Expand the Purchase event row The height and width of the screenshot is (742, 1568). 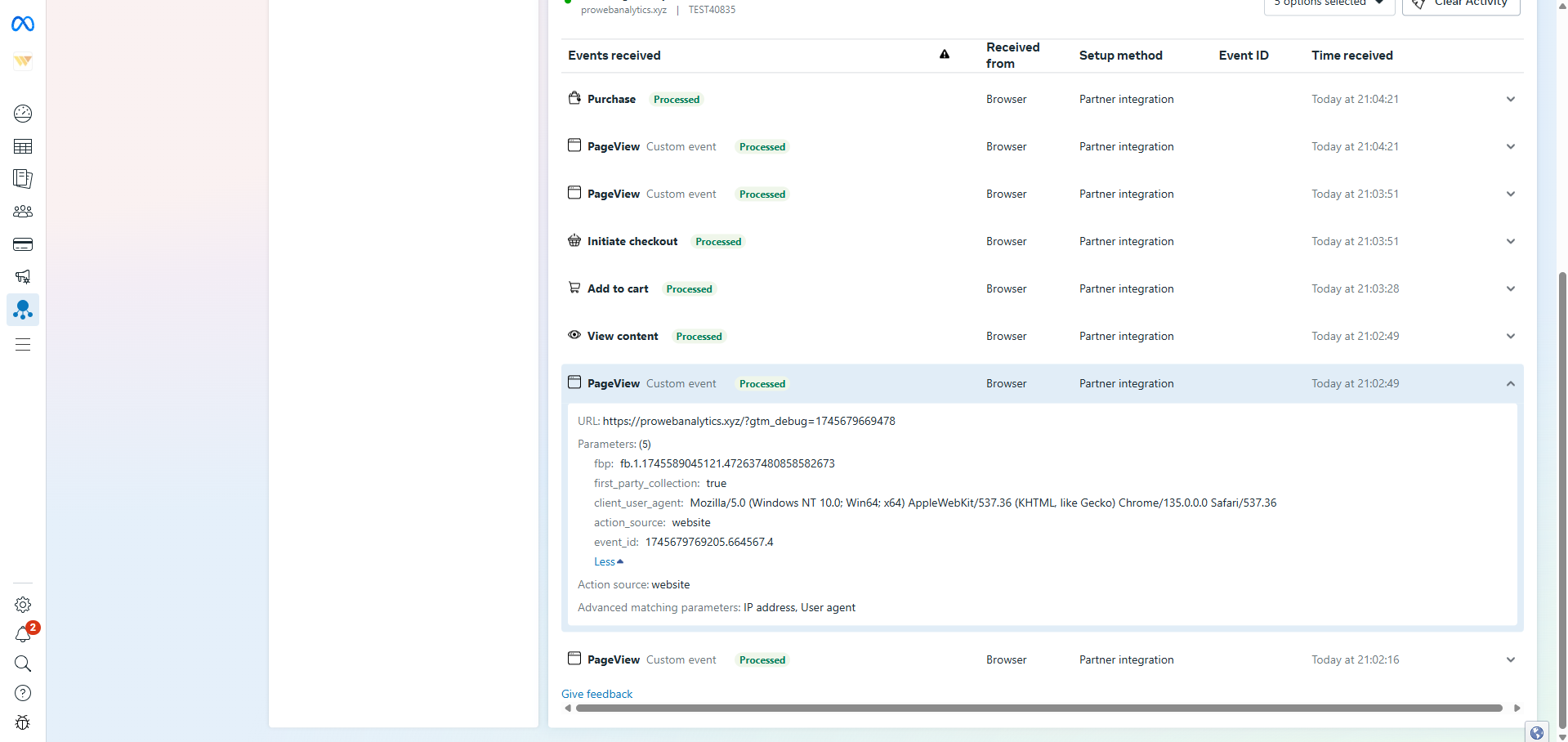[1510, 100]
